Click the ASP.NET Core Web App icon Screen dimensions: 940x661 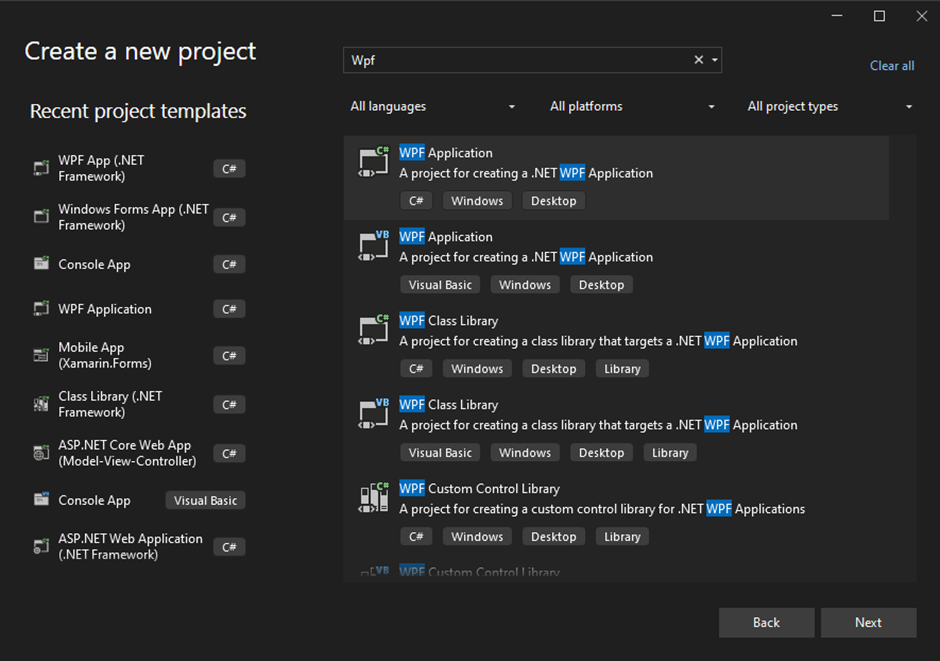[x=41, y=453]
